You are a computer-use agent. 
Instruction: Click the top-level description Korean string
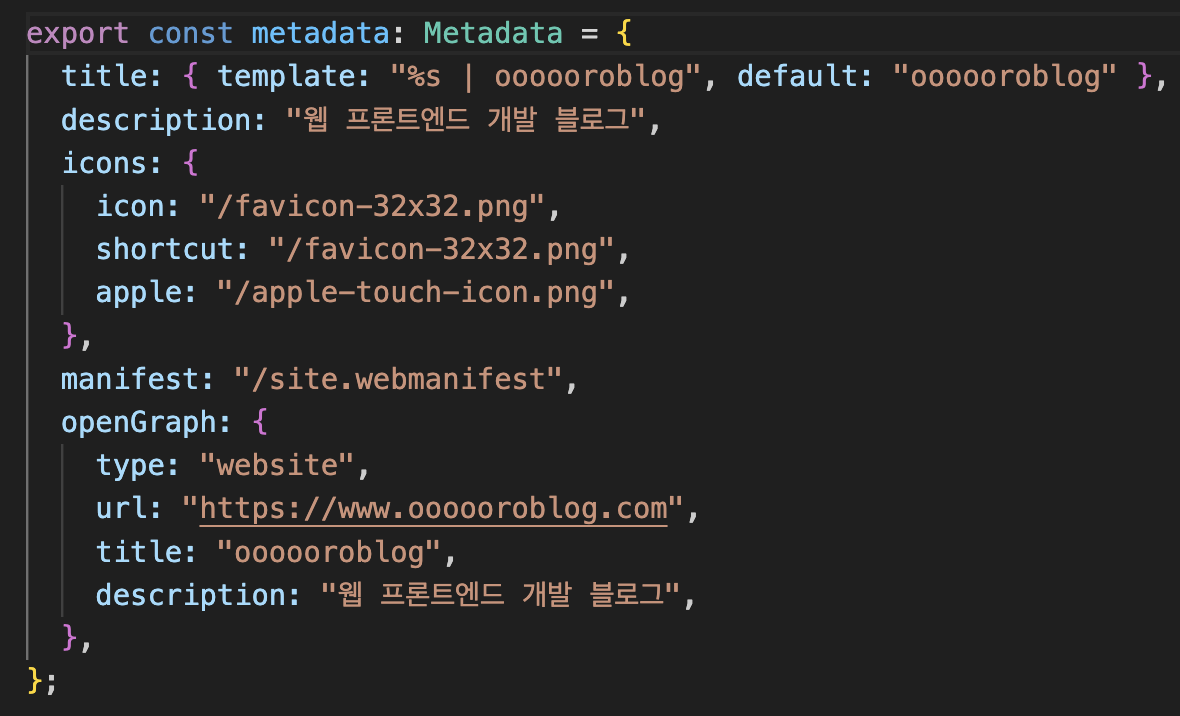pyautogui.click(x=466, y=120)
